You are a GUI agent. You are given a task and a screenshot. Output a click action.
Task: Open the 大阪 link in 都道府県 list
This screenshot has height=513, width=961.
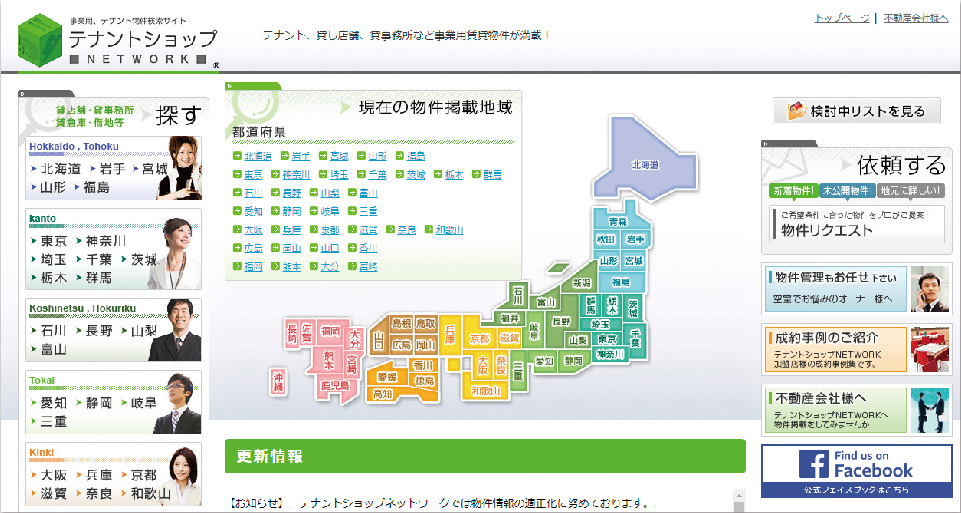point(253,230)
